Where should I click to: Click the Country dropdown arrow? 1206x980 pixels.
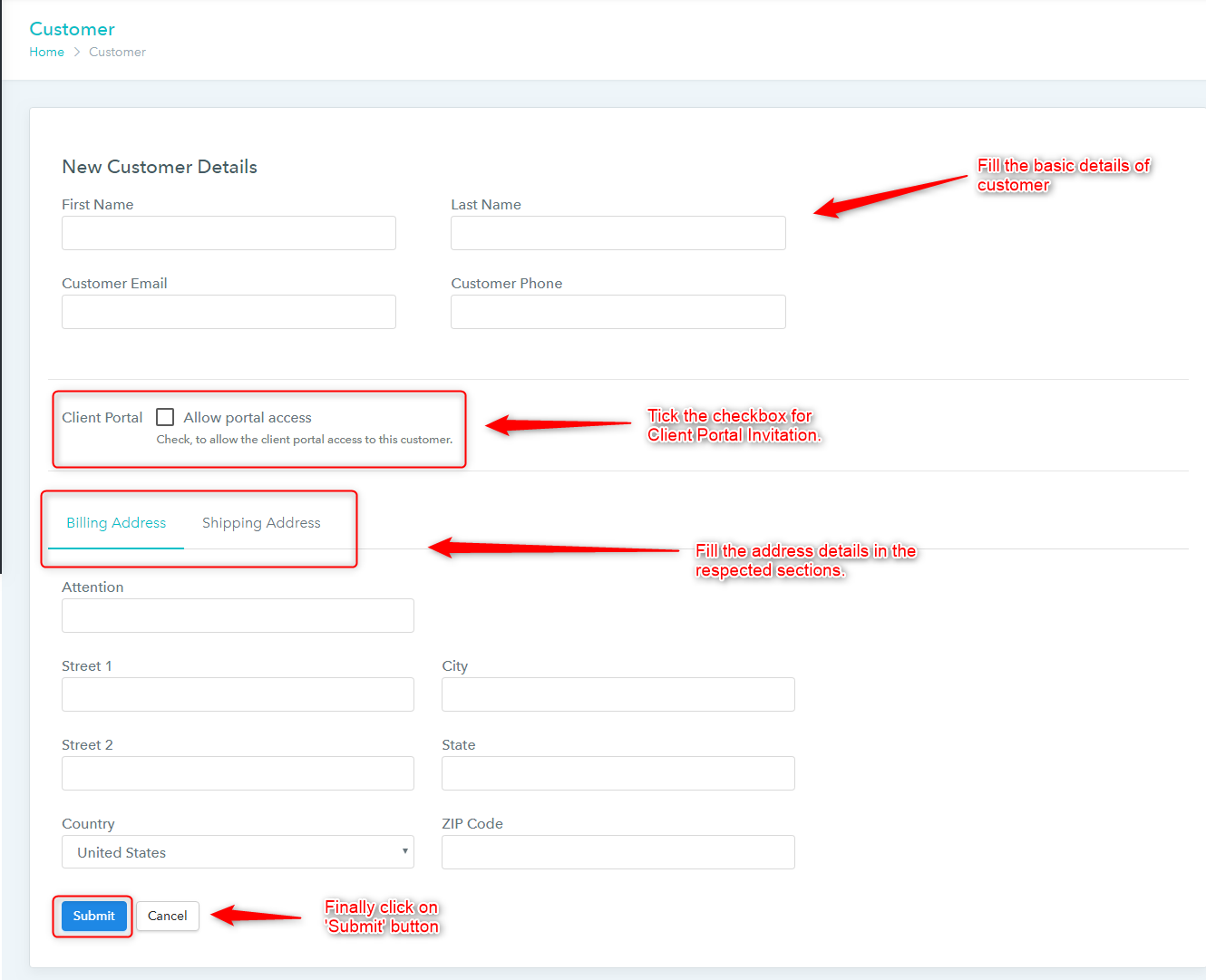point(404,851)
